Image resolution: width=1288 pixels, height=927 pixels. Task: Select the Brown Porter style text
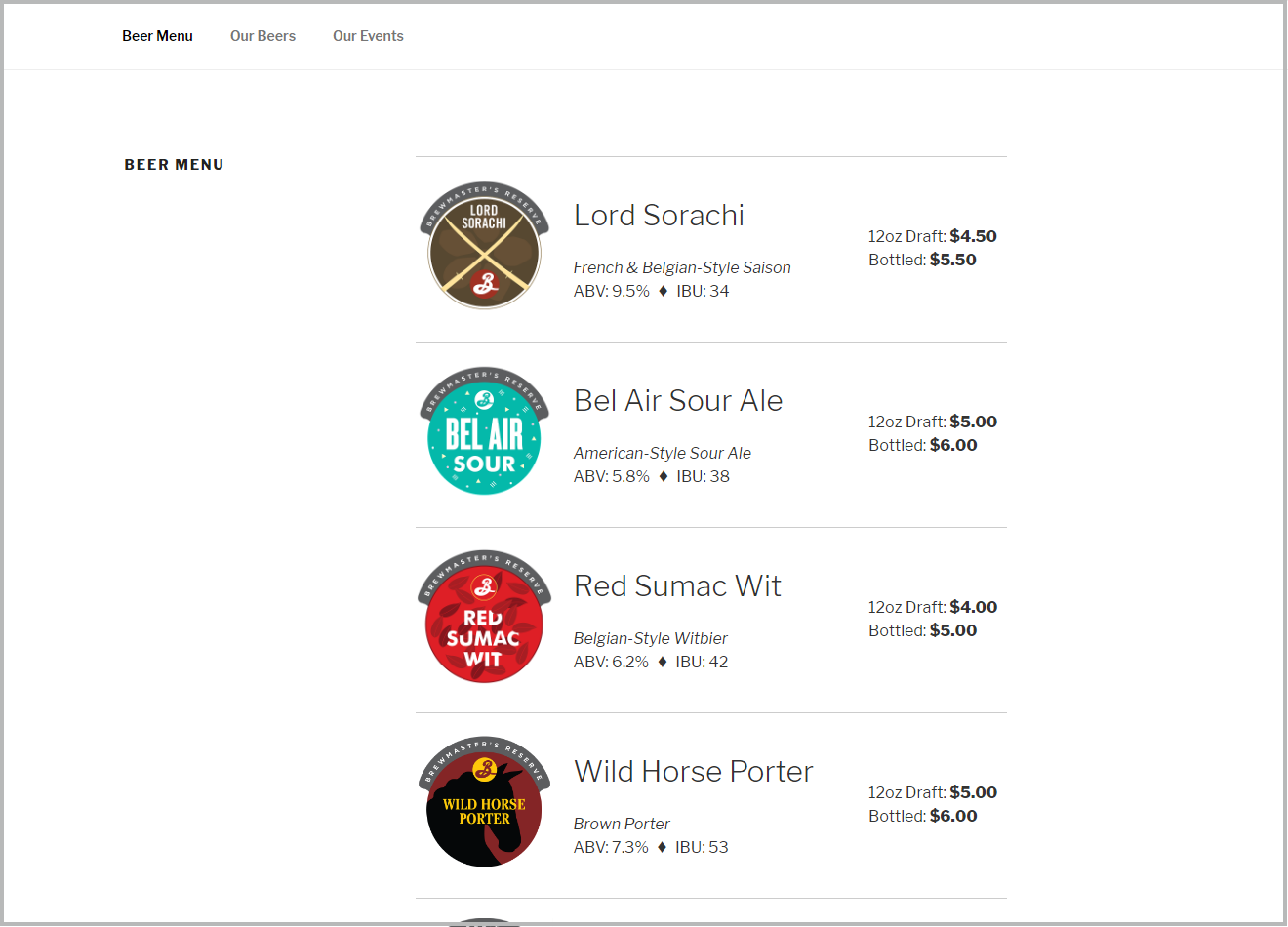point(622,824)
